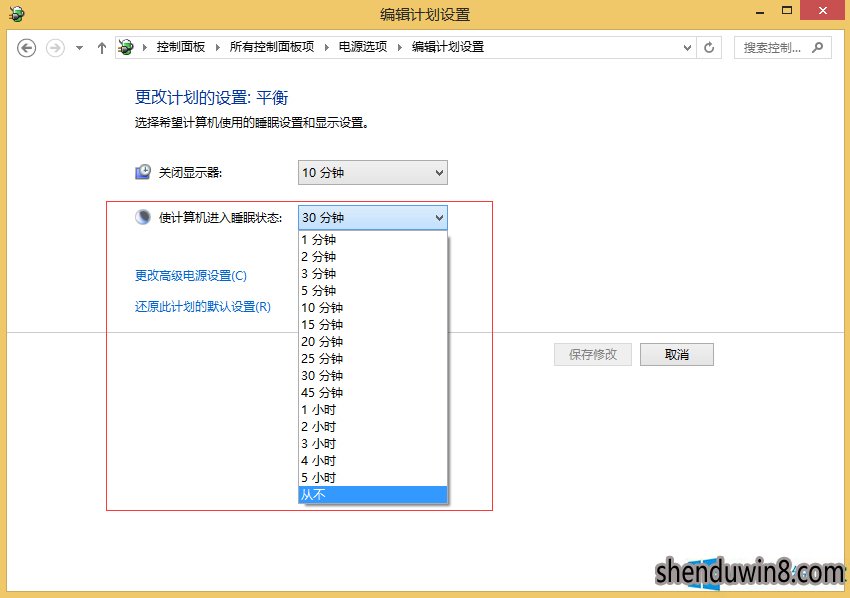Select 45 分钟 option
The width and height of the screenshot is (850, 598).
tap(372, 393)
